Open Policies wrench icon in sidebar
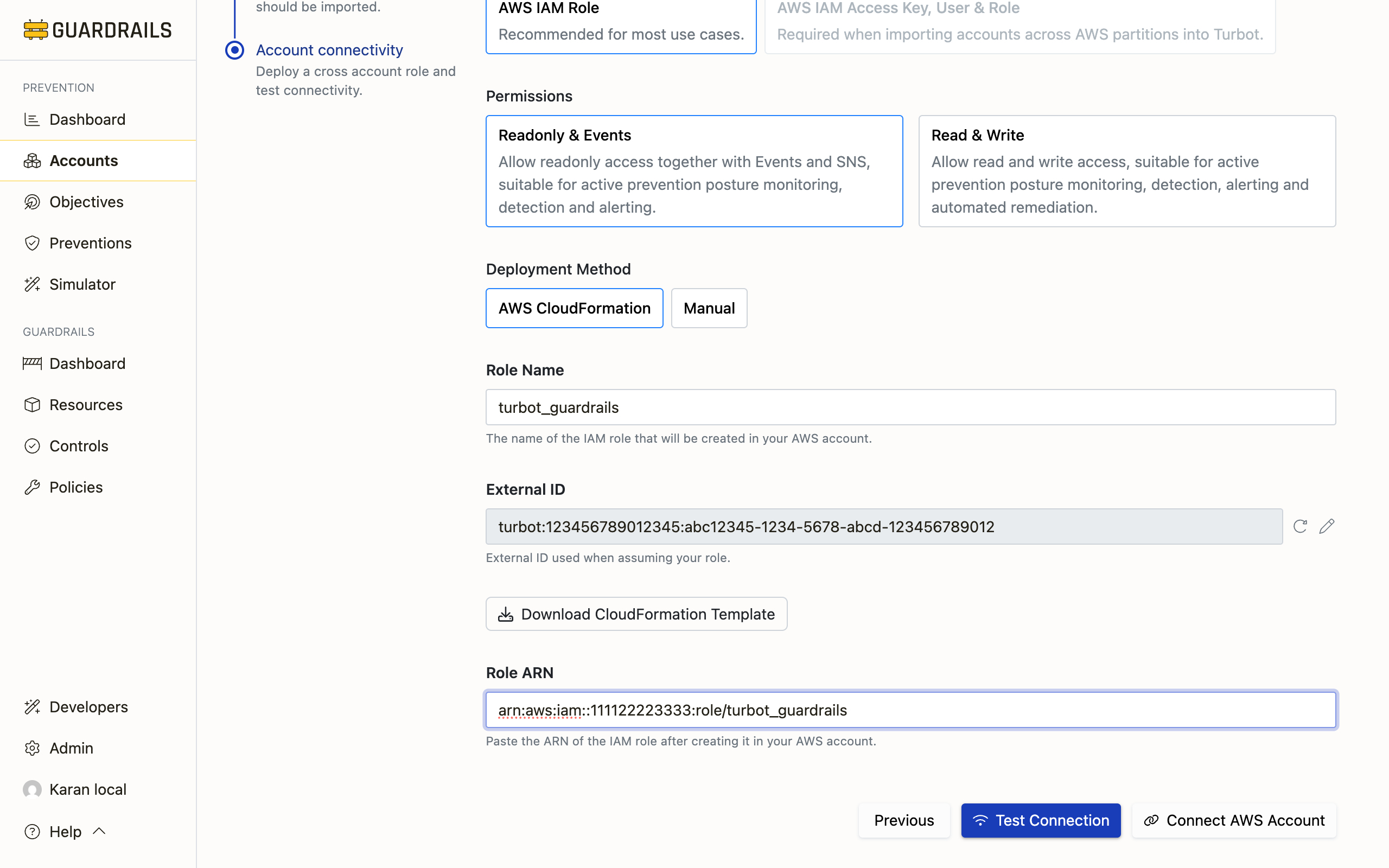 coord(32,487)
